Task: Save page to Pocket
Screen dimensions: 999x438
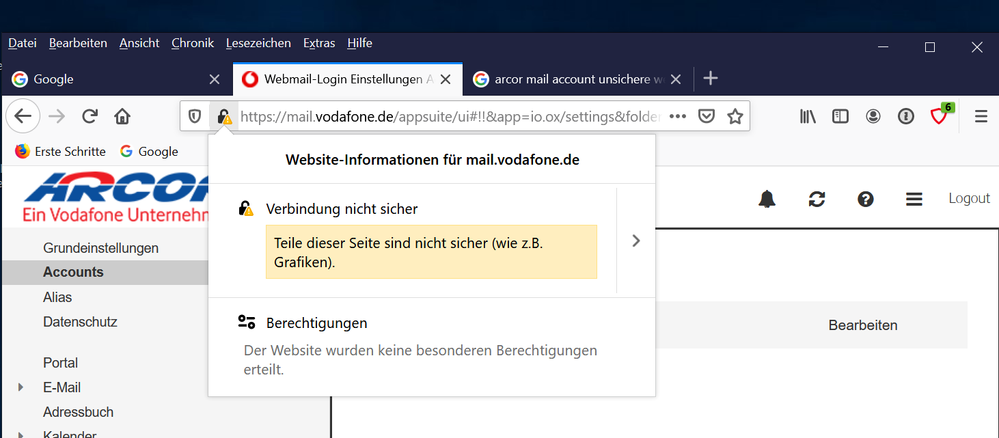Action: 707,117
